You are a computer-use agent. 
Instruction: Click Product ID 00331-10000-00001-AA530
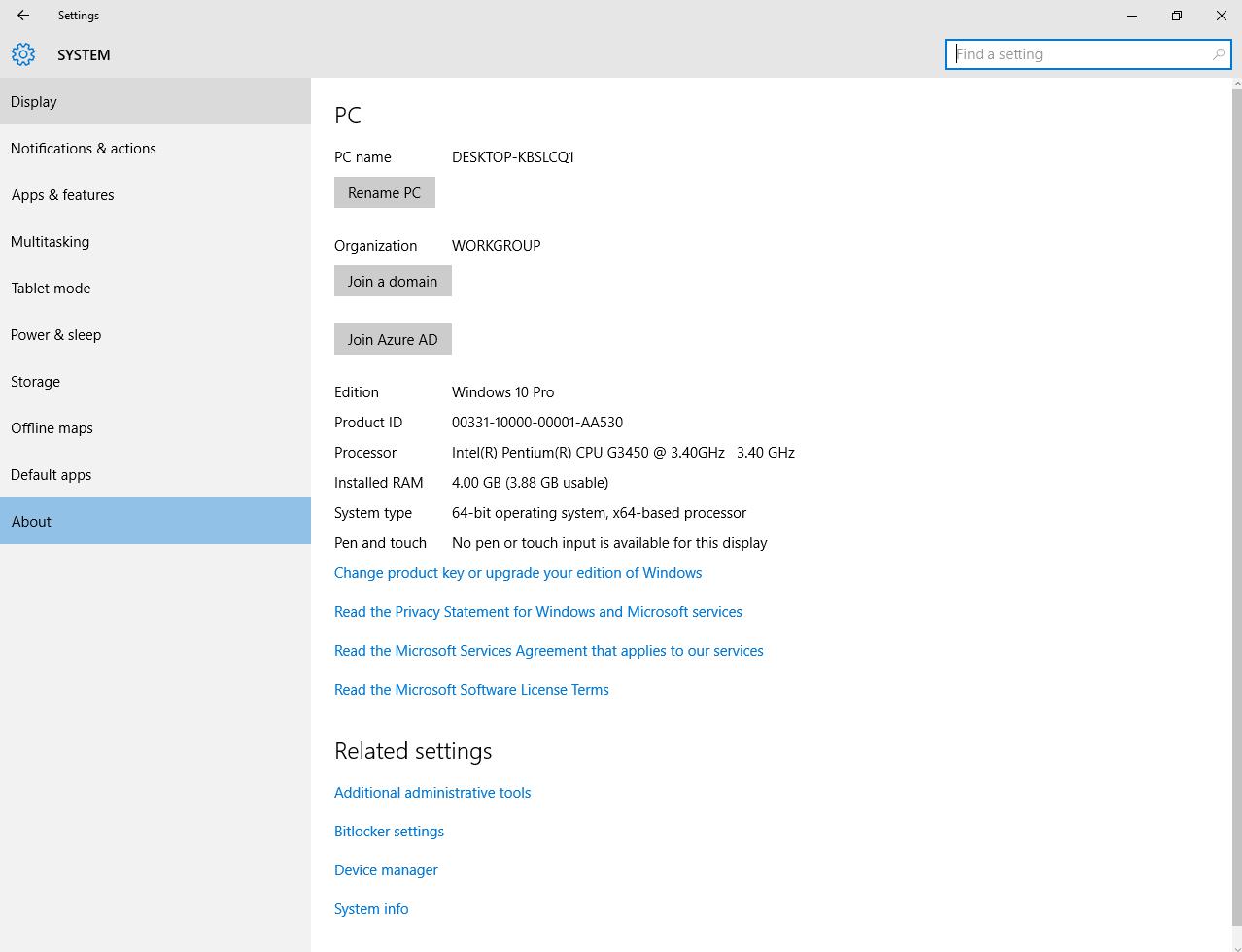point(537,423)
